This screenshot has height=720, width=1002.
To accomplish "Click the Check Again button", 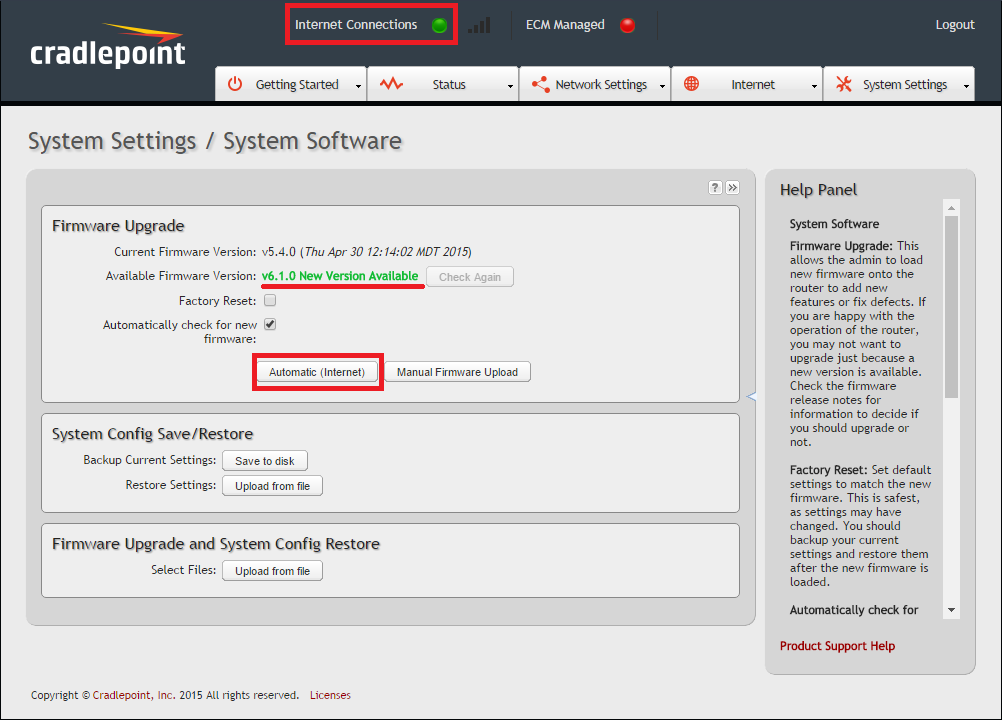I will pos(470,277).
